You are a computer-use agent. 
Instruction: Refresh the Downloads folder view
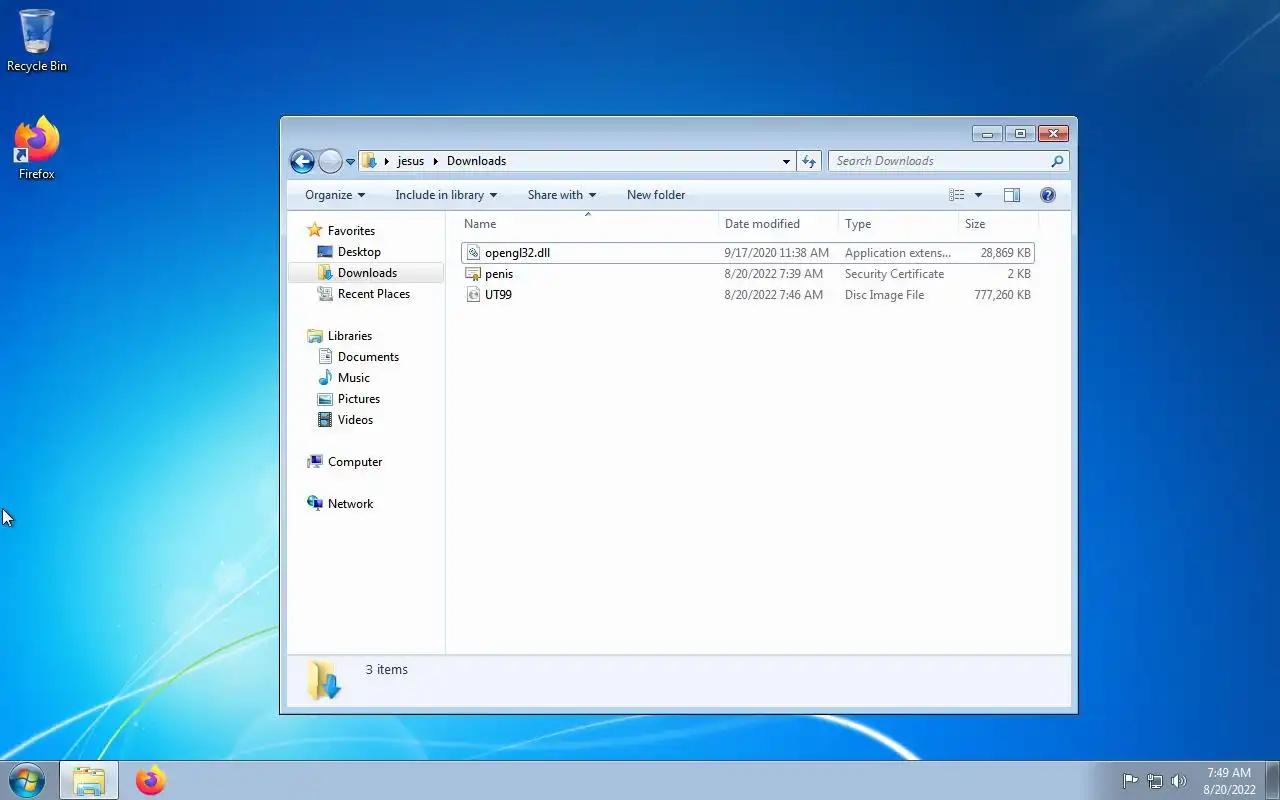click(x=809, y=161)
